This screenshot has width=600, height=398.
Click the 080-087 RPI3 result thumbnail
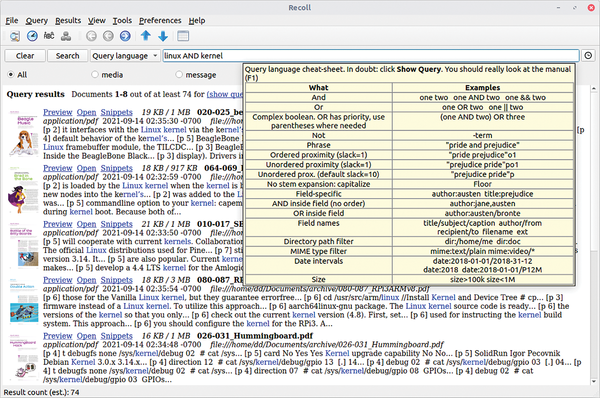click(24, 301)
